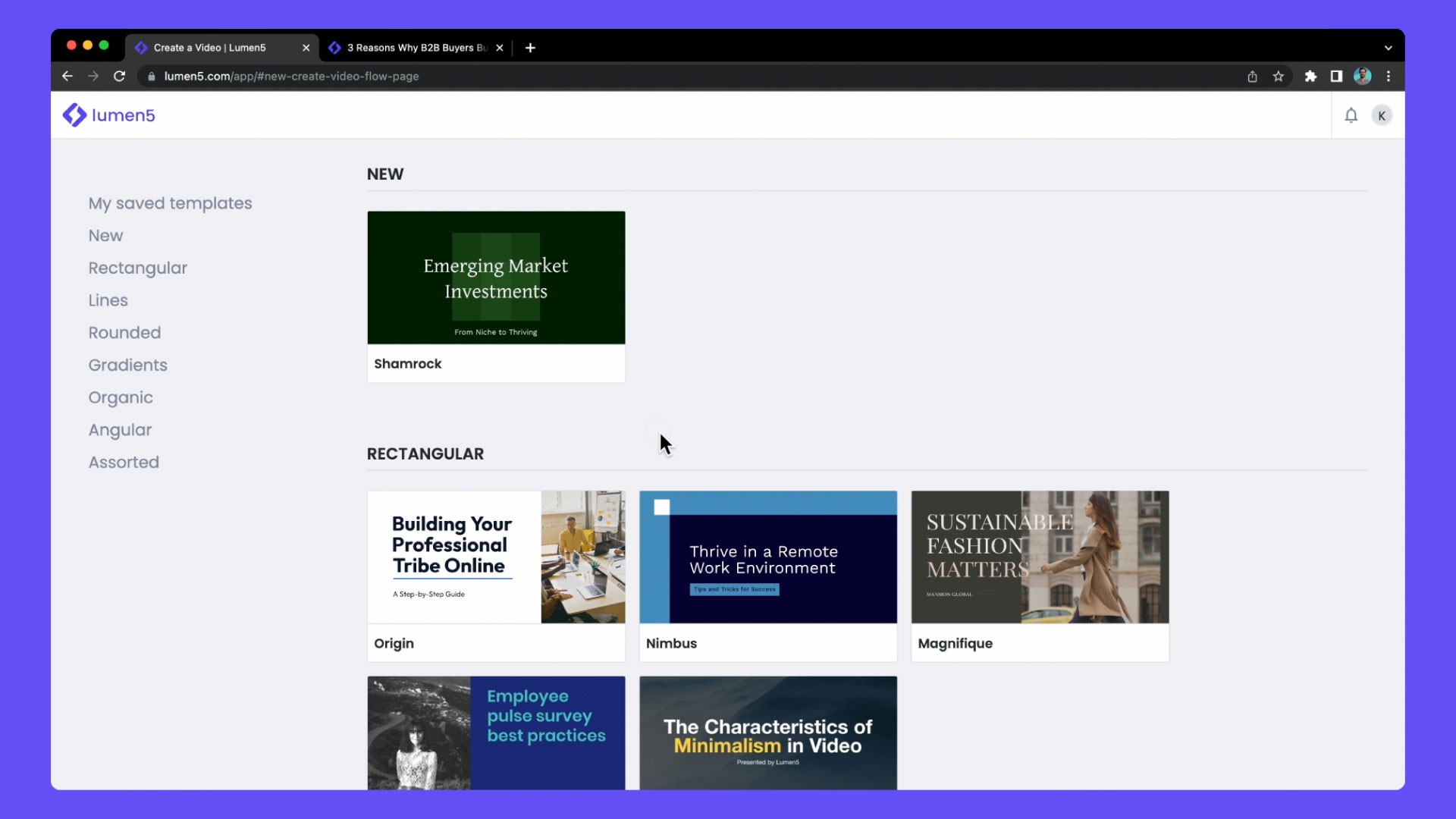Open the notifications bell
1456x819 pixels.
pos(1351,115)
